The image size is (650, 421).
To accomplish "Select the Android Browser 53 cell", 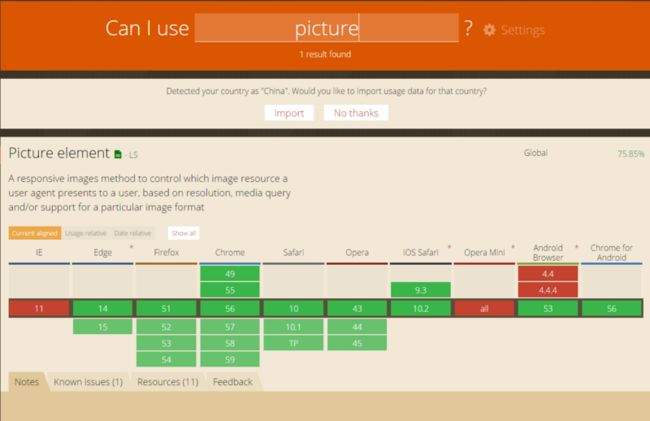I will point(548,309).
